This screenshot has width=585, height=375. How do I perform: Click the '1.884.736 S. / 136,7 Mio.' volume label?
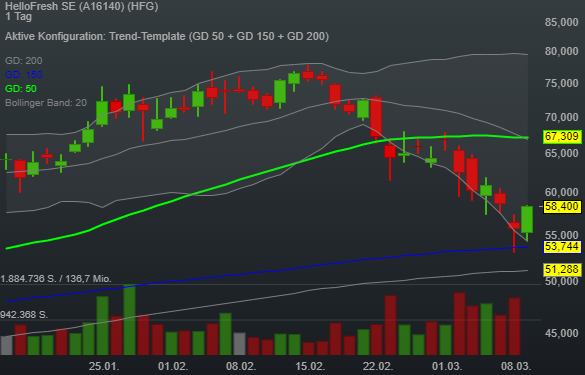[56, 279]
